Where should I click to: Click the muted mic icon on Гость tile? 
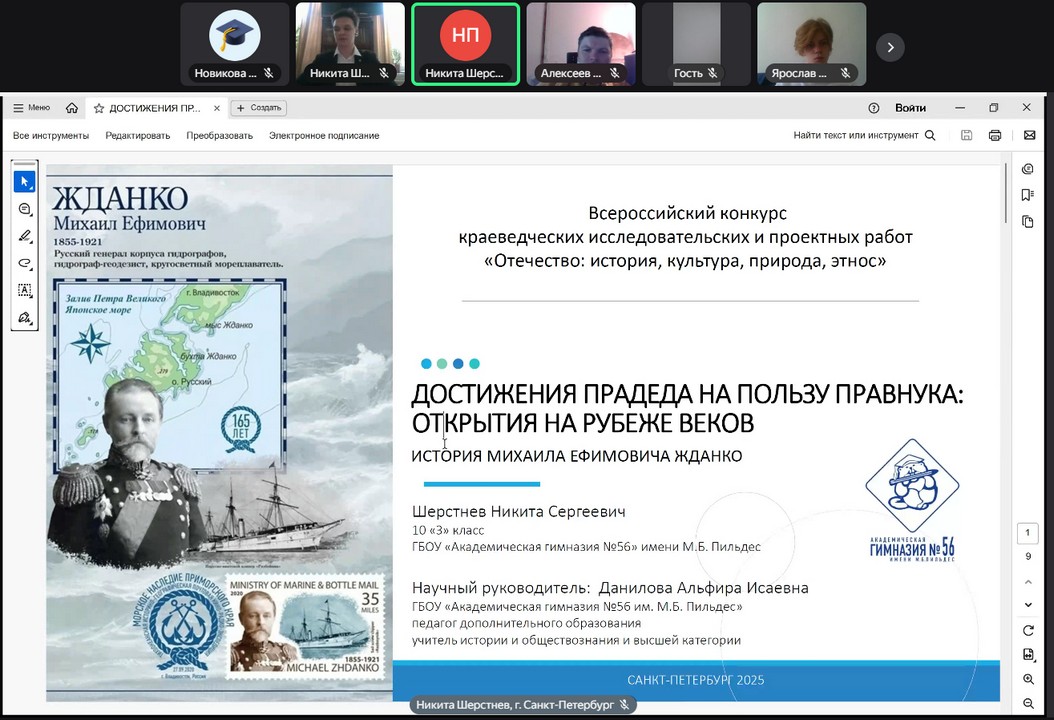(x=713, y=73)
